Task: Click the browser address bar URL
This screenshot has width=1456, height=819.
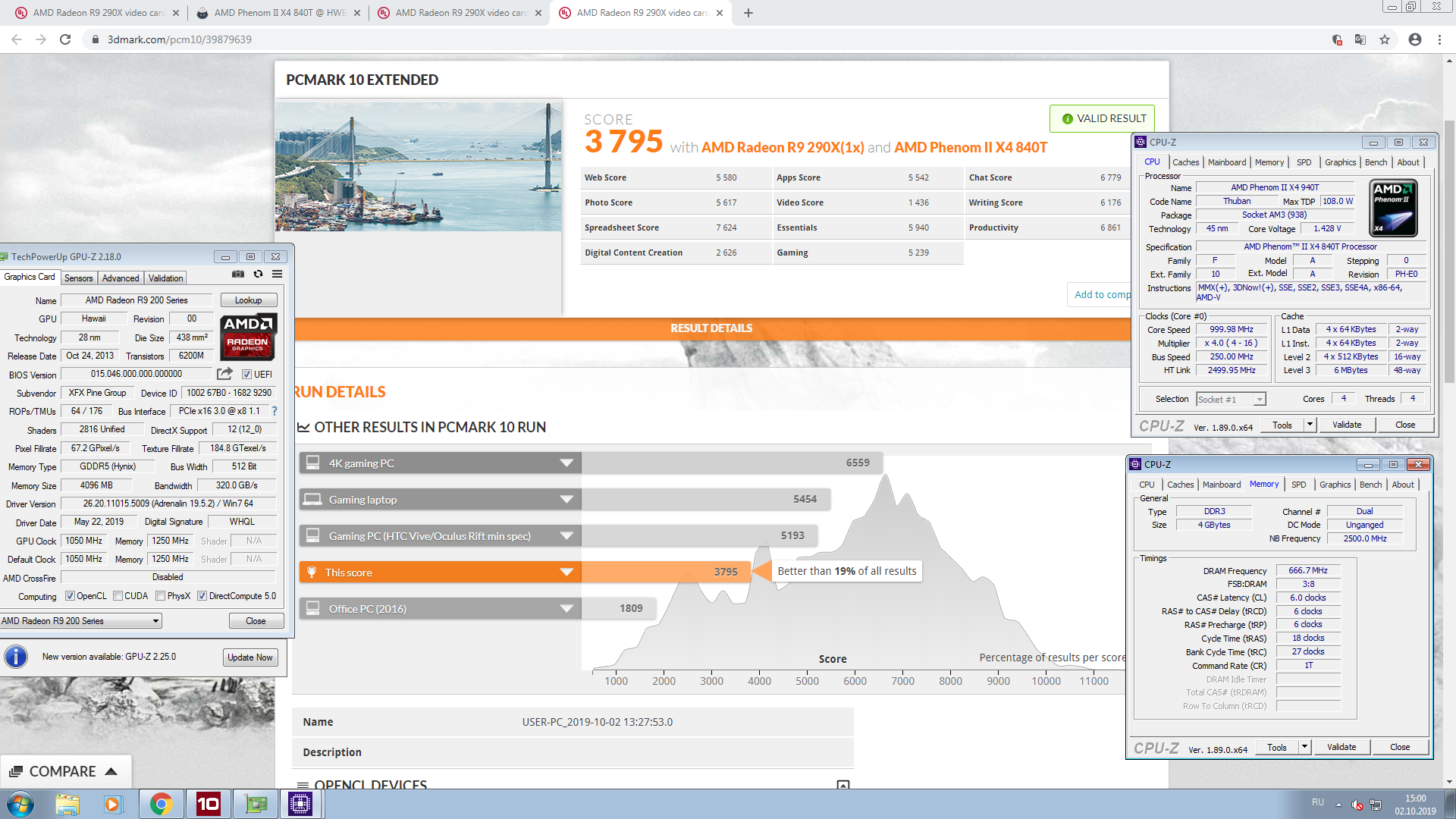Action: pos(180,39)
